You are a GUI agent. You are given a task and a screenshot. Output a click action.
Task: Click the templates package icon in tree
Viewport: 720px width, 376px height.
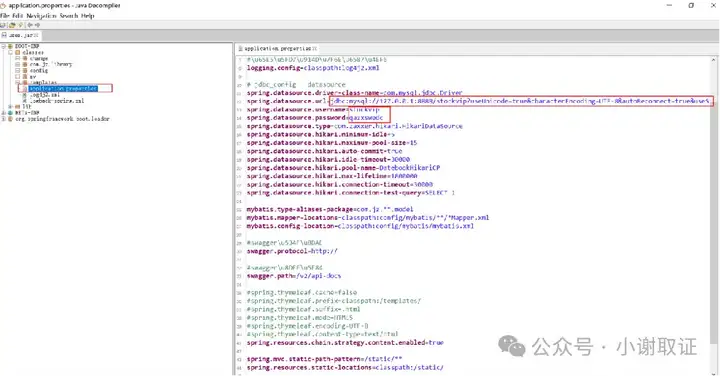tap(25, 82)
